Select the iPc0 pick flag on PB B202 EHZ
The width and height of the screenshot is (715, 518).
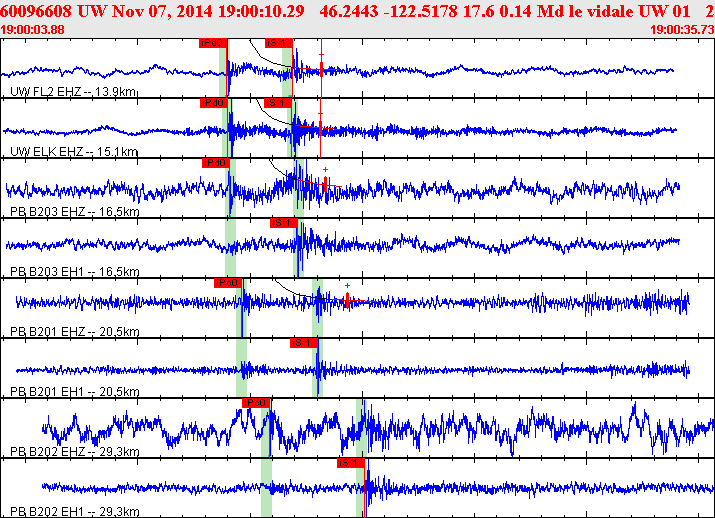pos(256,403)
